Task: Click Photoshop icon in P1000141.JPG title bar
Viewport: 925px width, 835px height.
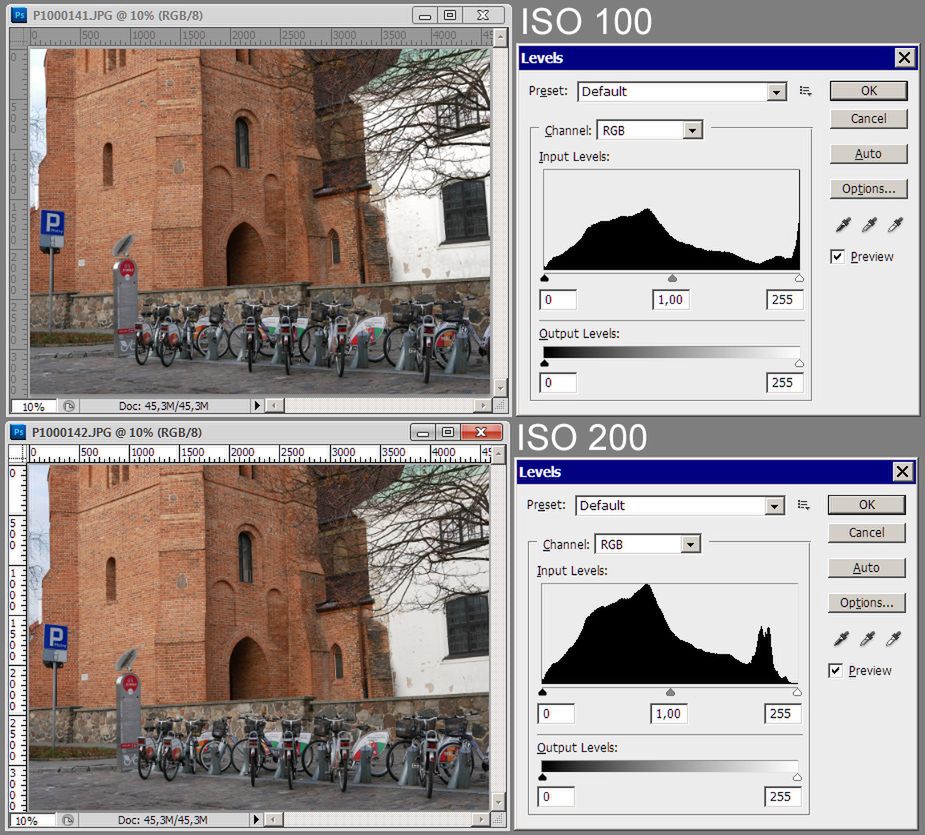Action: (x=19, y=15)
